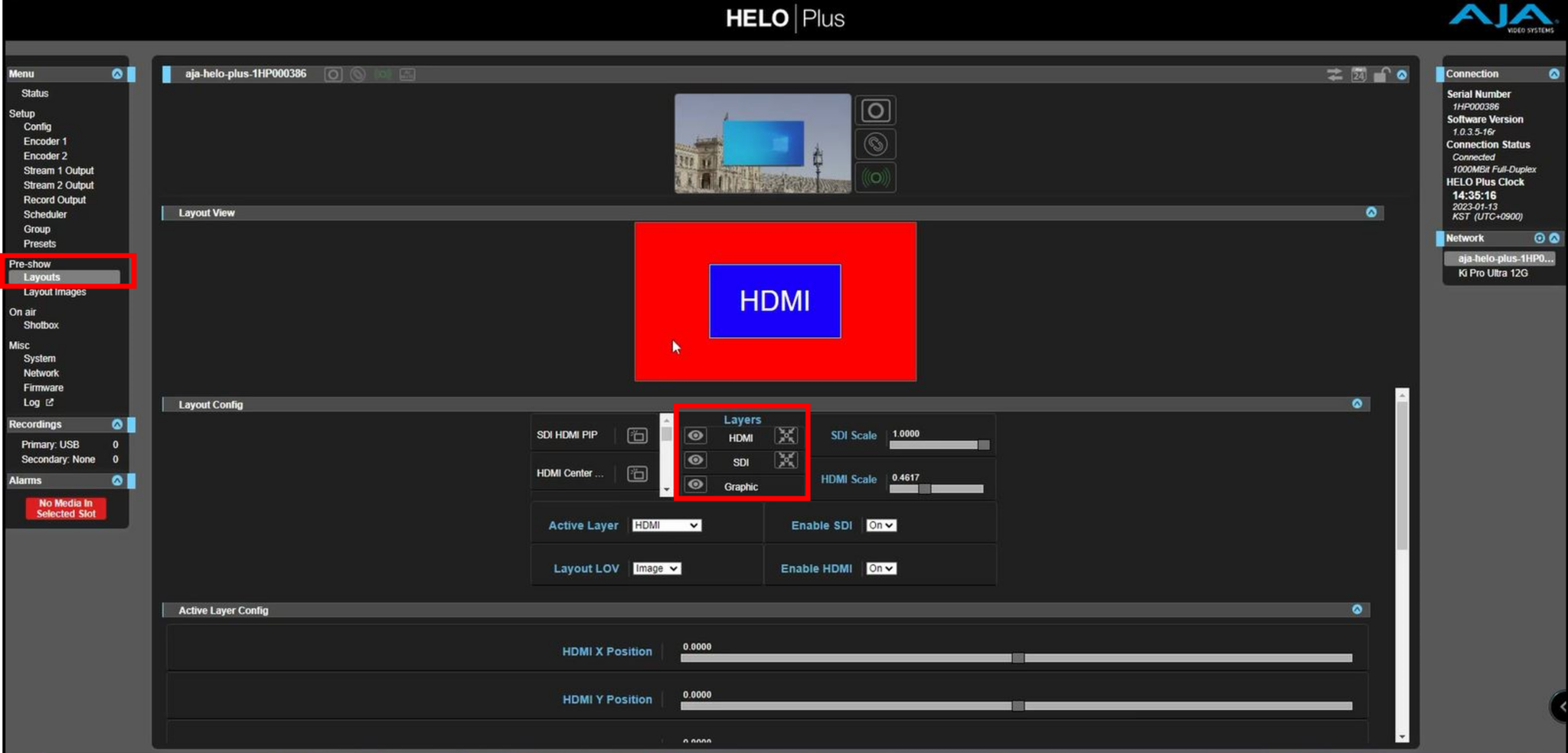Click the No Media In Selected Slot alarm
This screenshot has width=1568, height=753.
pyautogui.click(x=65, y=508)
